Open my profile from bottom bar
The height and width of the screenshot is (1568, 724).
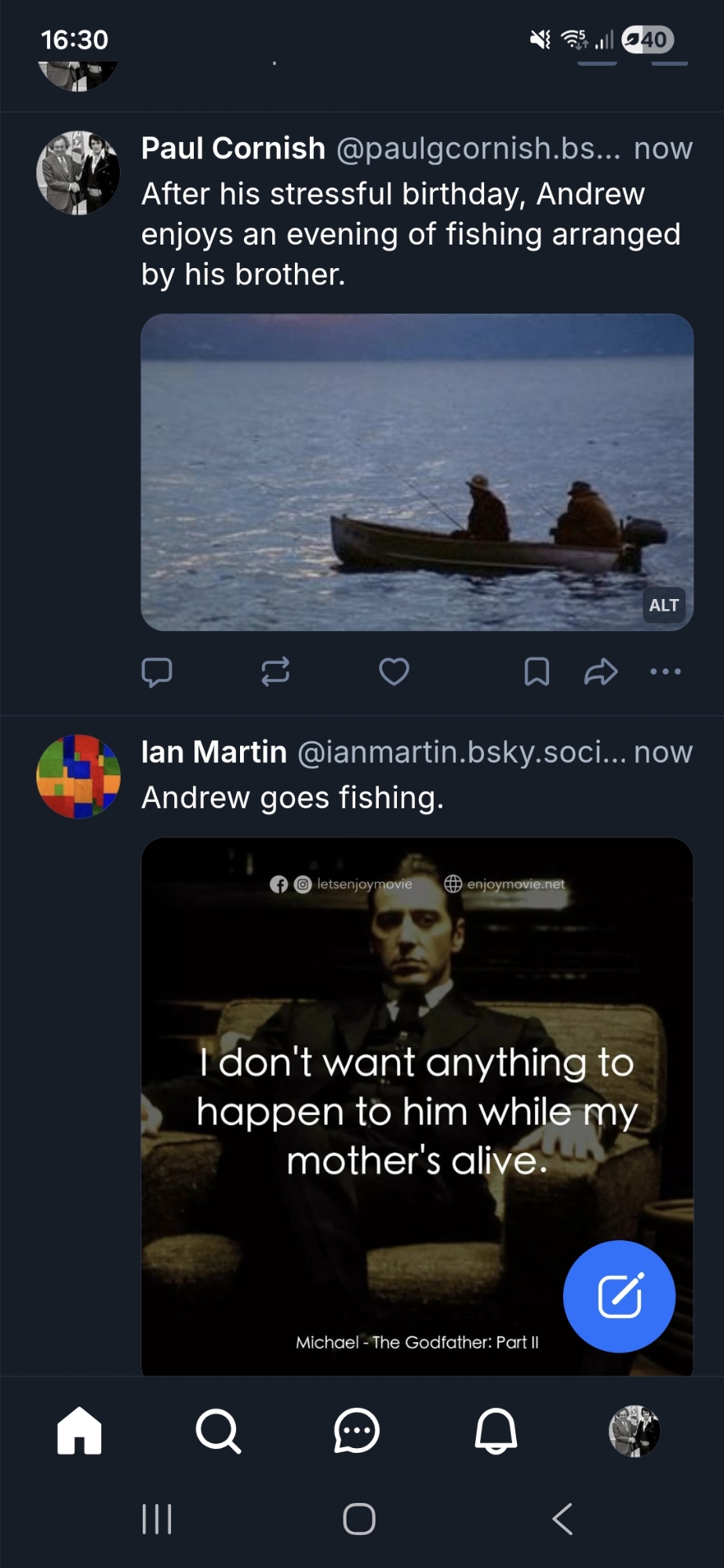tap(635, 1431)
